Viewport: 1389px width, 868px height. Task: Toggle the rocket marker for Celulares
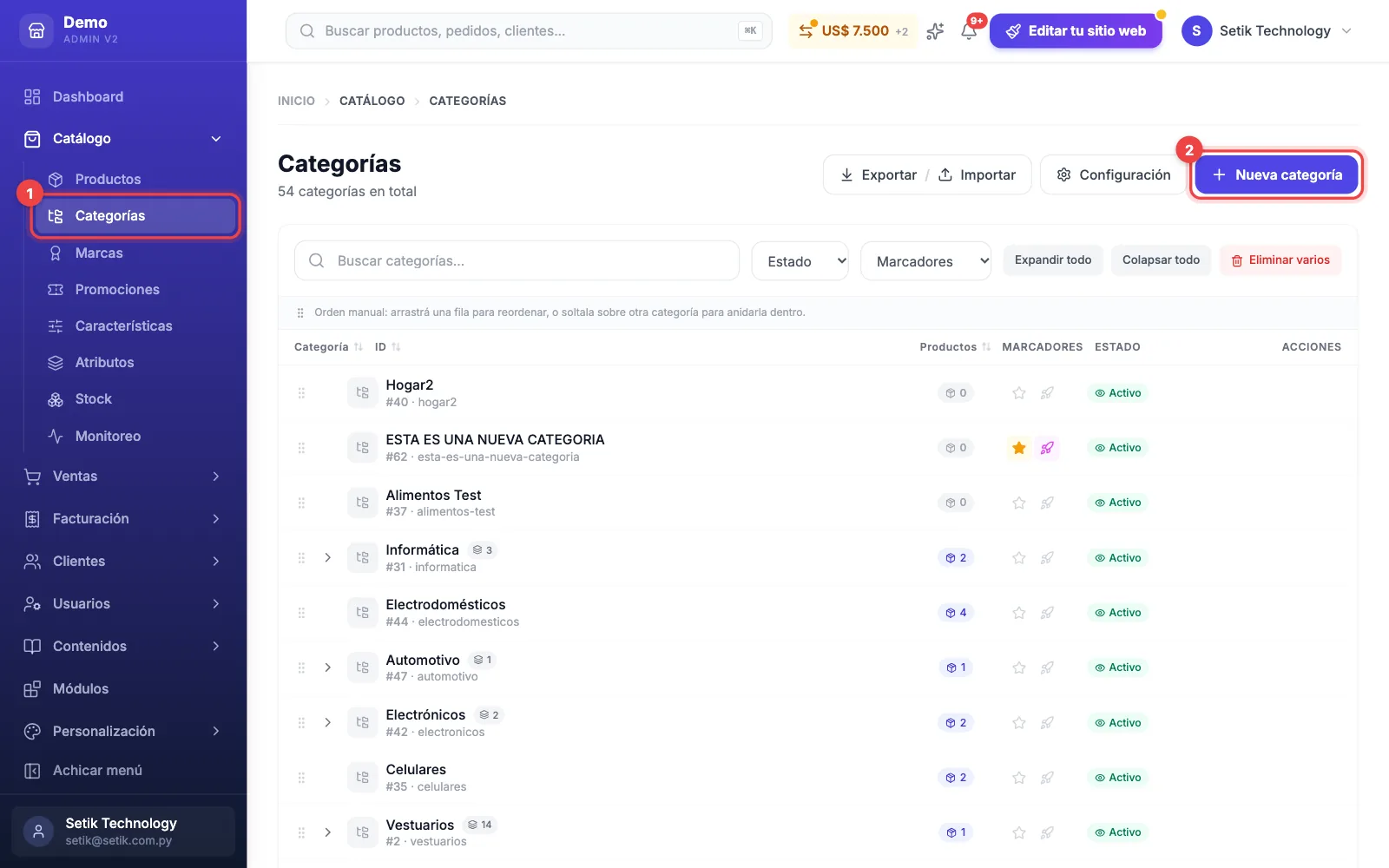(x=1047, y=778)
